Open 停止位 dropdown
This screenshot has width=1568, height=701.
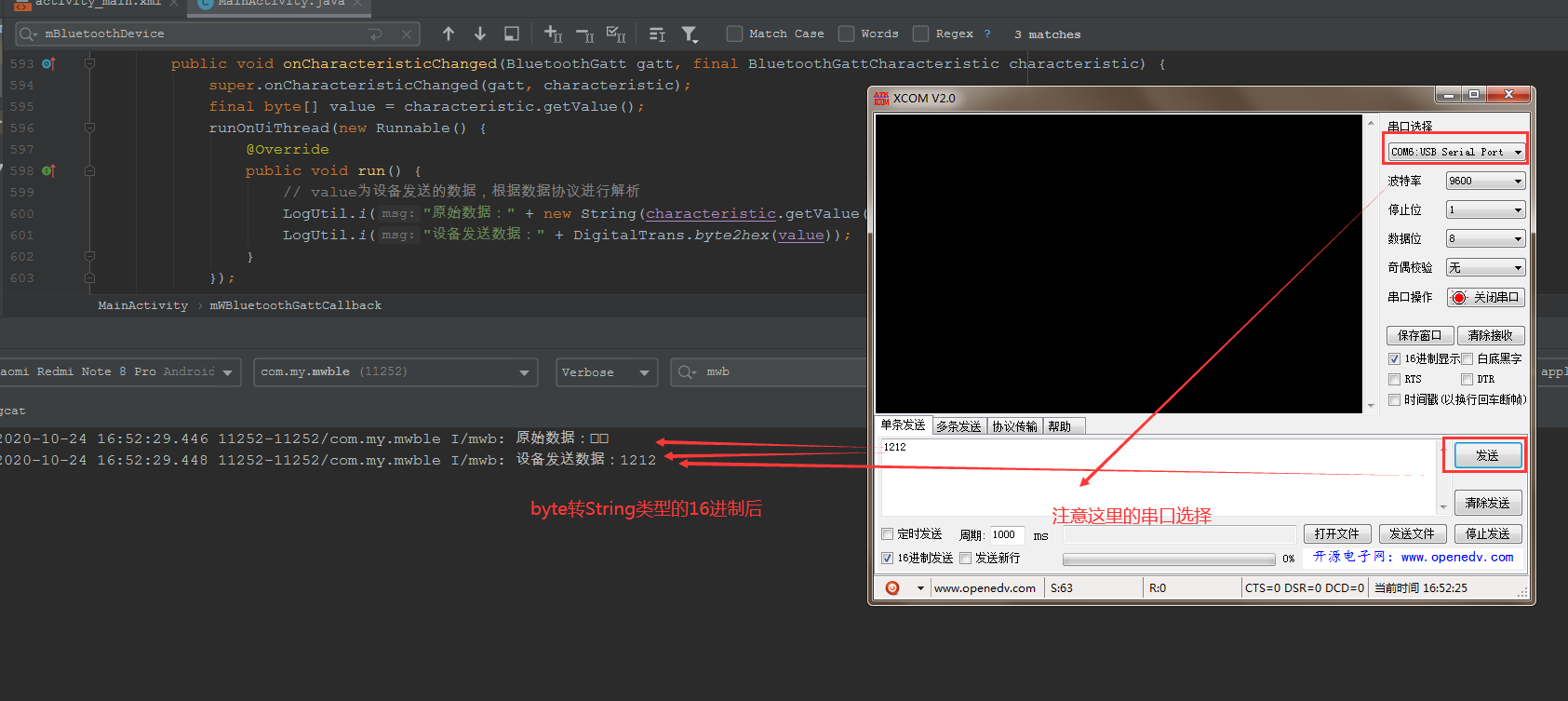[1485, 209]
